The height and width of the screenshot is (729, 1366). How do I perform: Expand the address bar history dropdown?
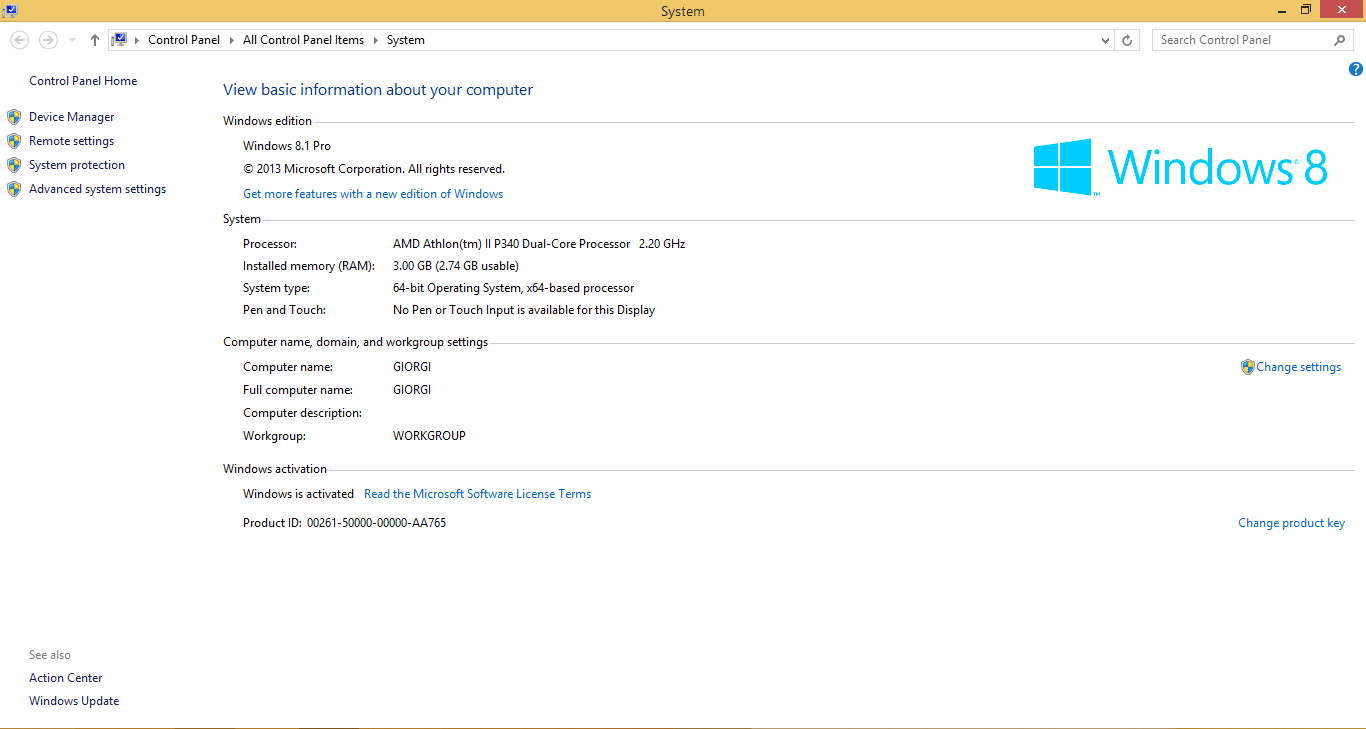click(1105, 40)
